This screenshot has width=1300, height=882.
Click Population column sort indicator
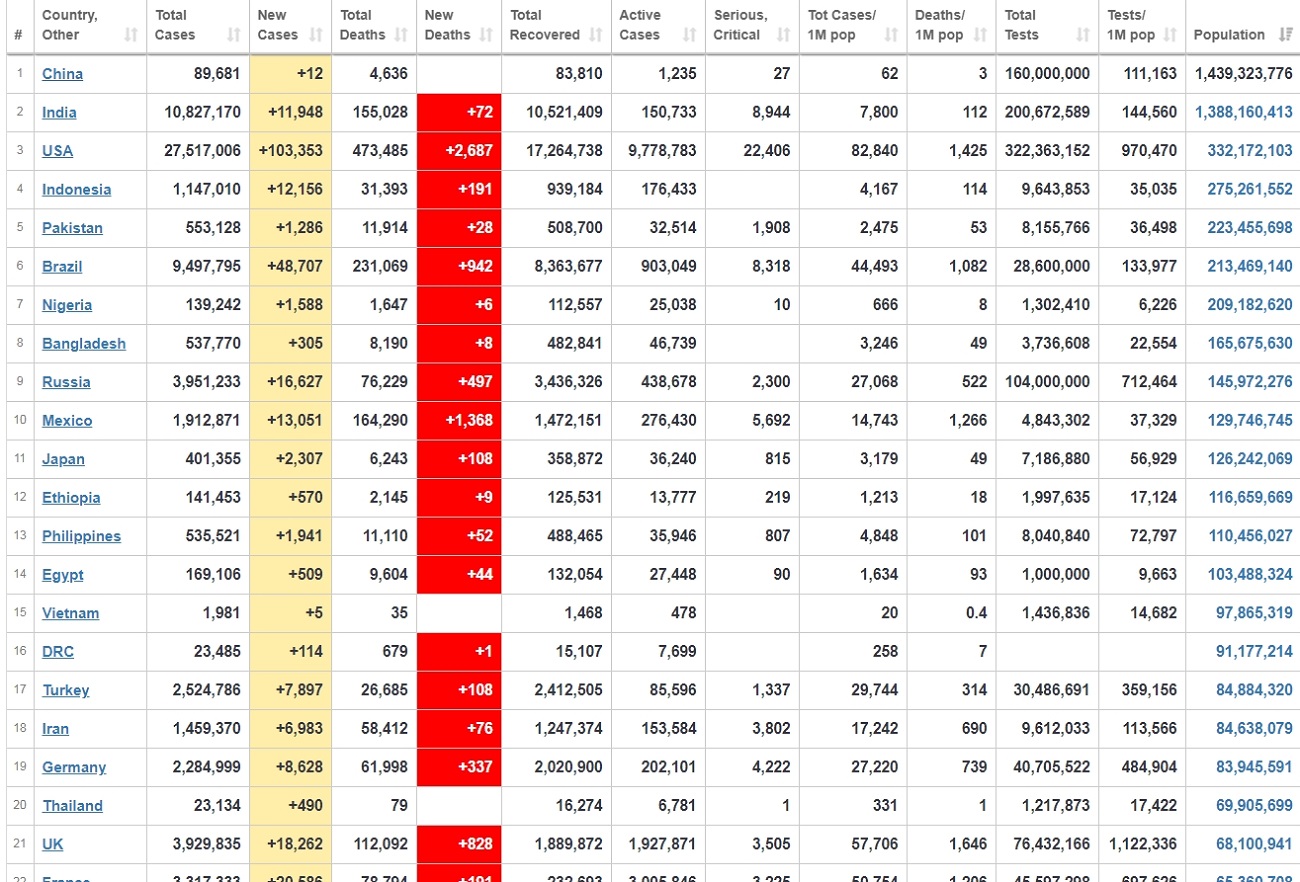click(1285, 35)
